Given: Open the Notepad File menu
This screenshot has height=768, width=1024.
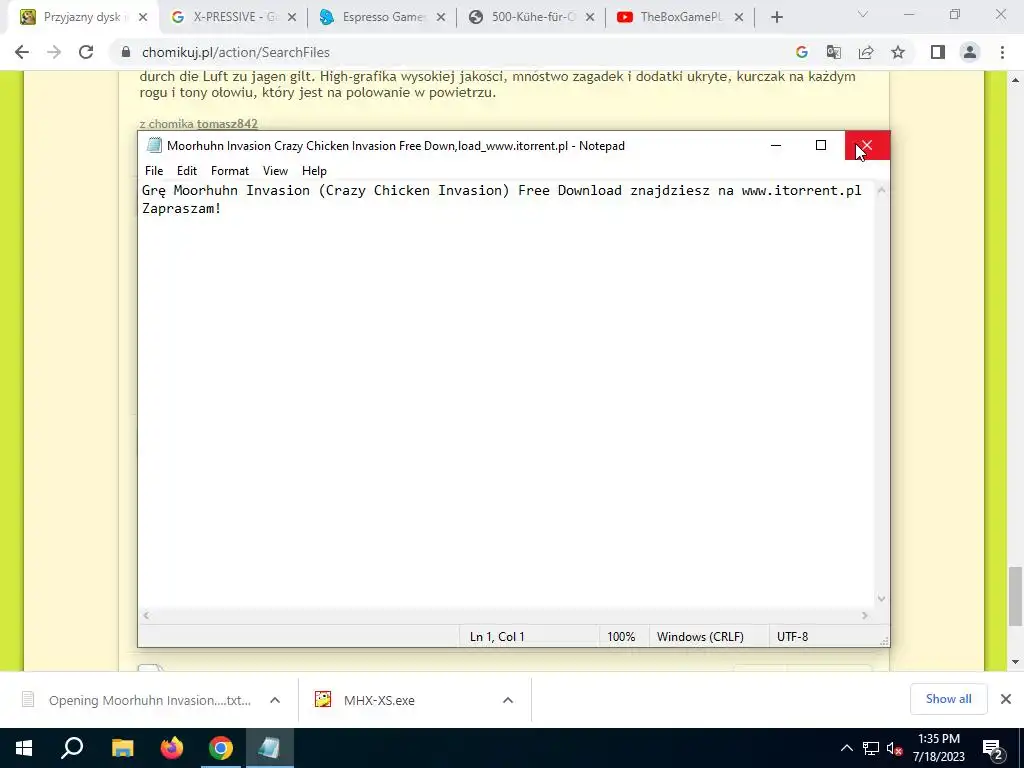Looking at the screenshot, I should pyautogui.click(x=154, y=170).
